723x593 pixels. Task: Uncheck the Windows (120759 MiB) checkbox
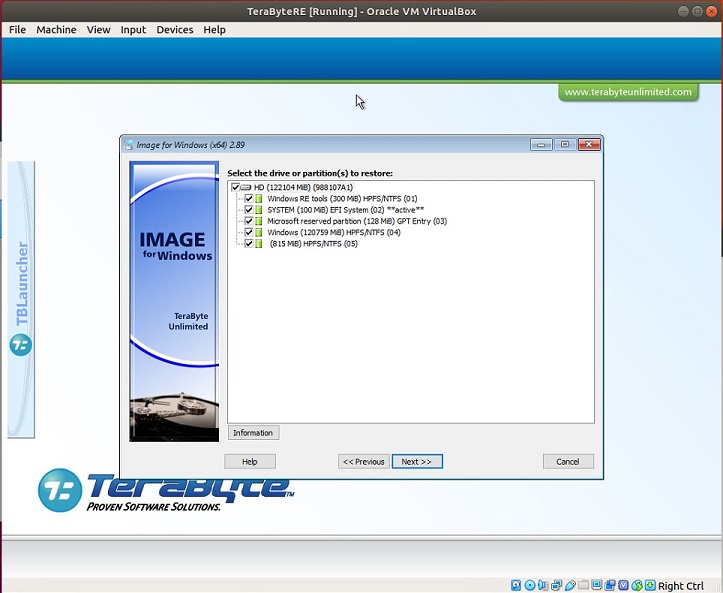(x=249, y=232)
